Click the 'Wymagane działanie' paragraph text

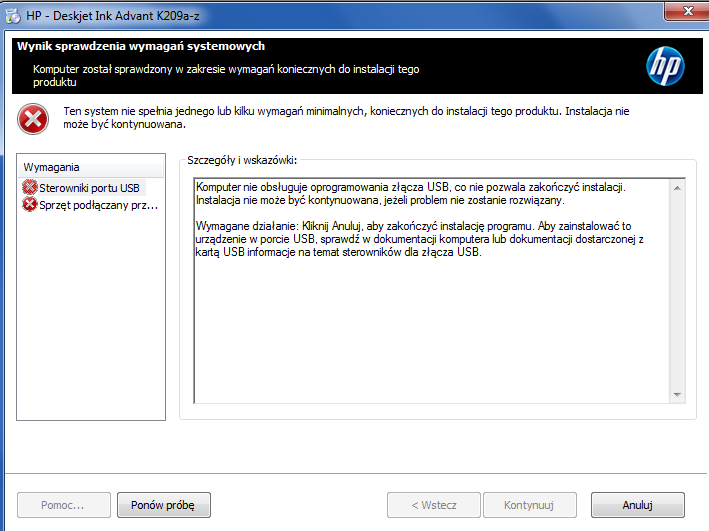tap(420, 239)
